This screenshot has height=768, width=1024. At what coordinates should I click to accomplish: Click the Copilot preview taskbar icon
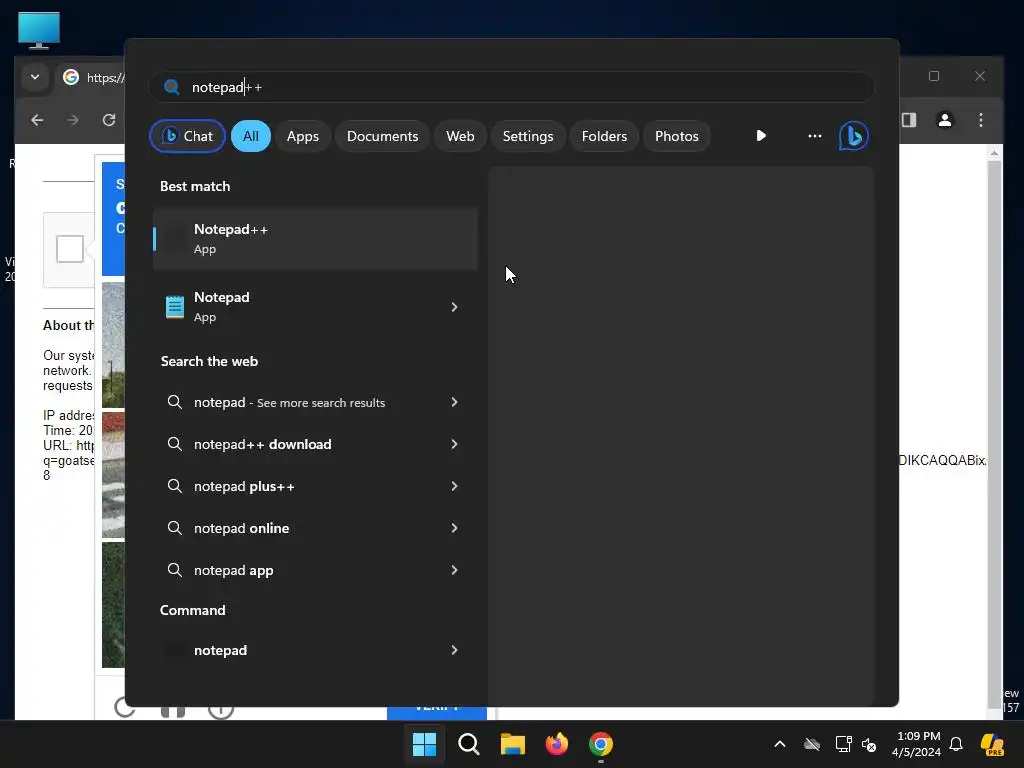[x=992, y=744]
